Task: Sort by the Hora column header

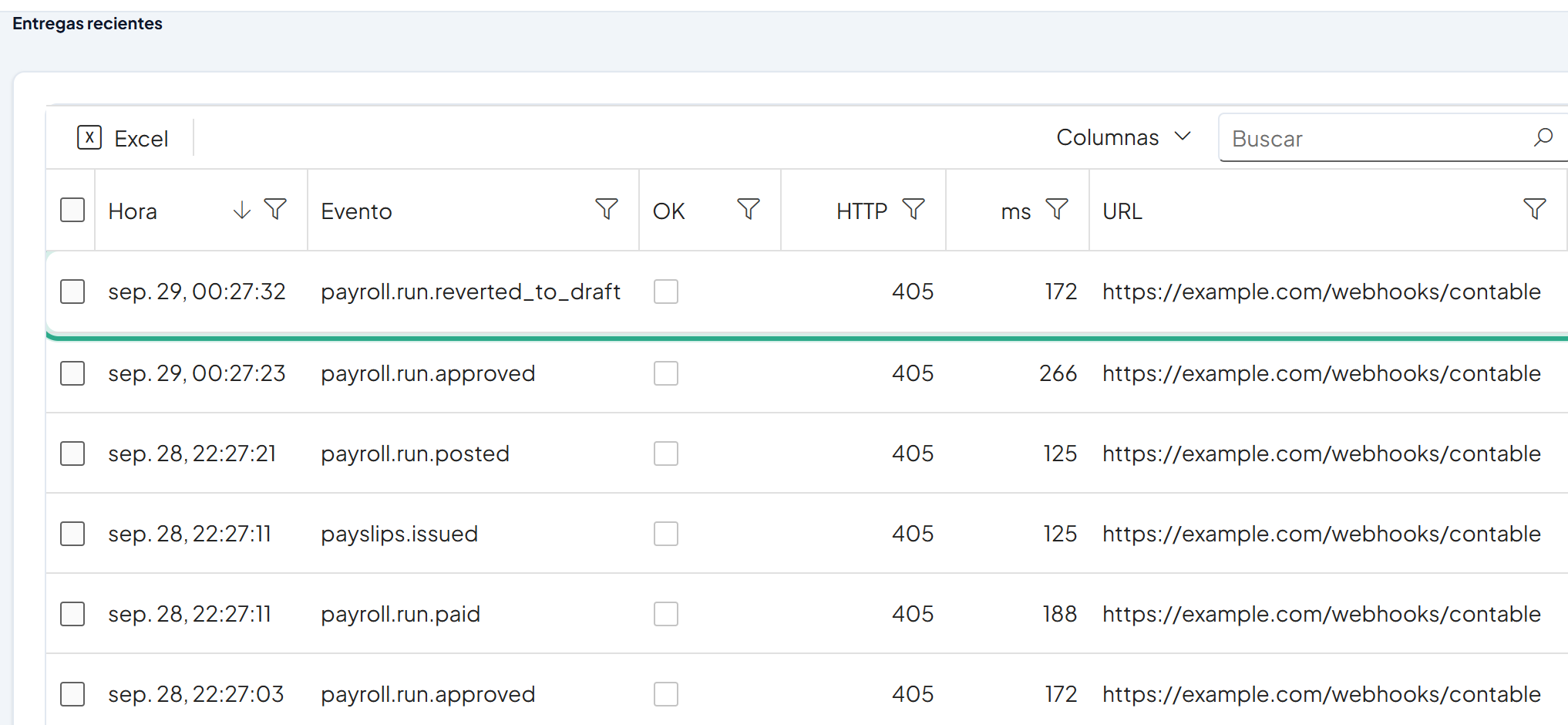Action: (133, 211)
